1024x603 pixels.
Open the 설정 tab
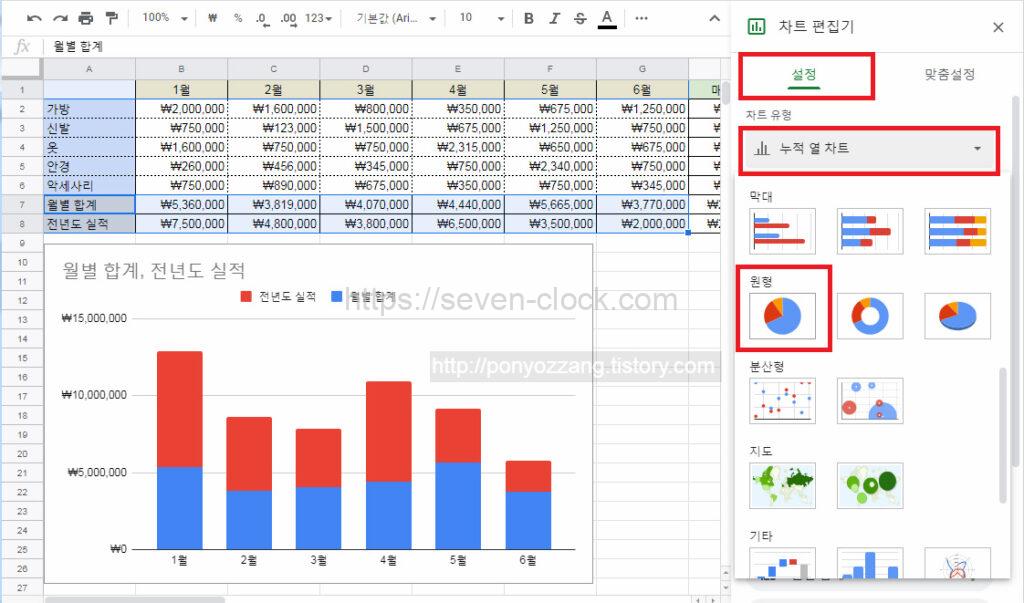point(805,75)
